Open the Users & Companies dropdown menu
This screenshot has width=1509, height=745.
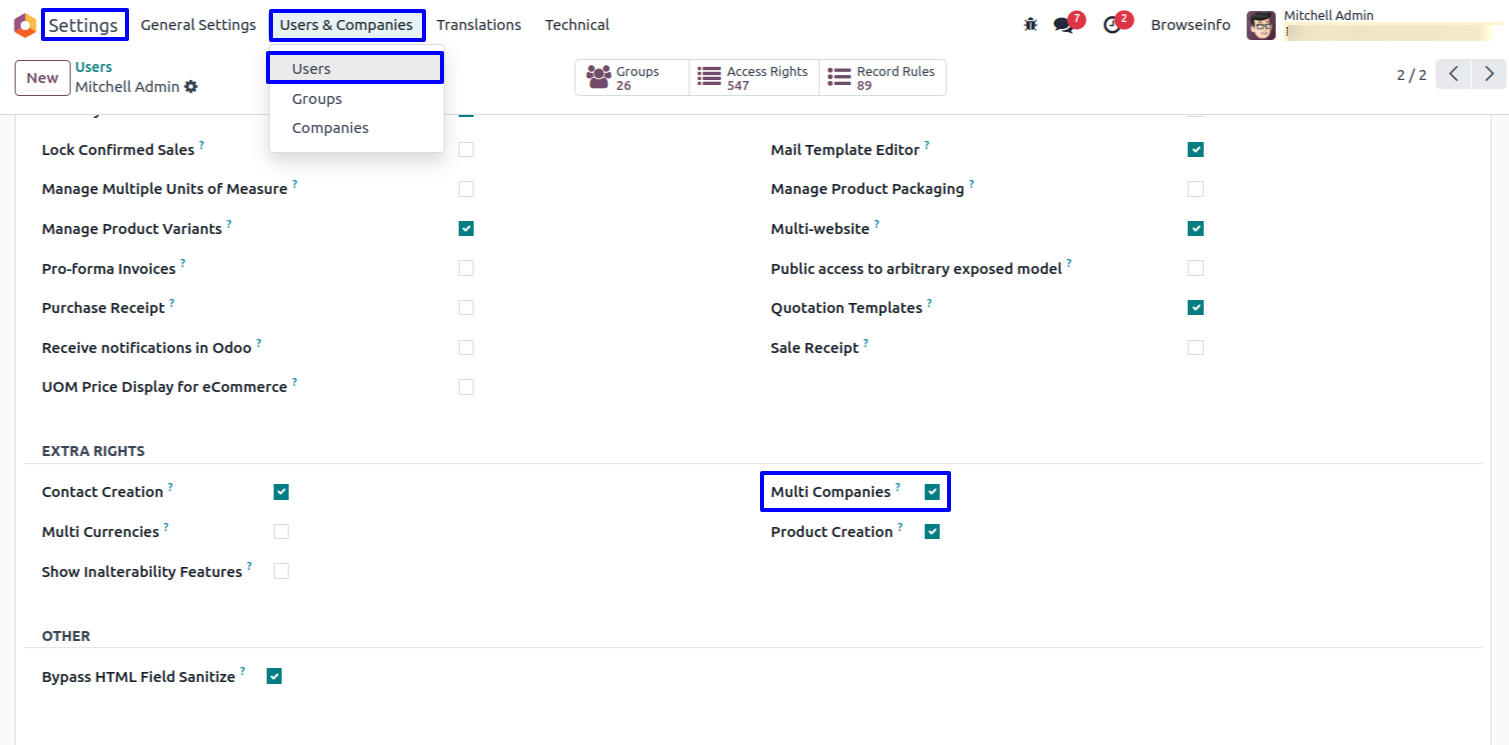click(347, 25)
